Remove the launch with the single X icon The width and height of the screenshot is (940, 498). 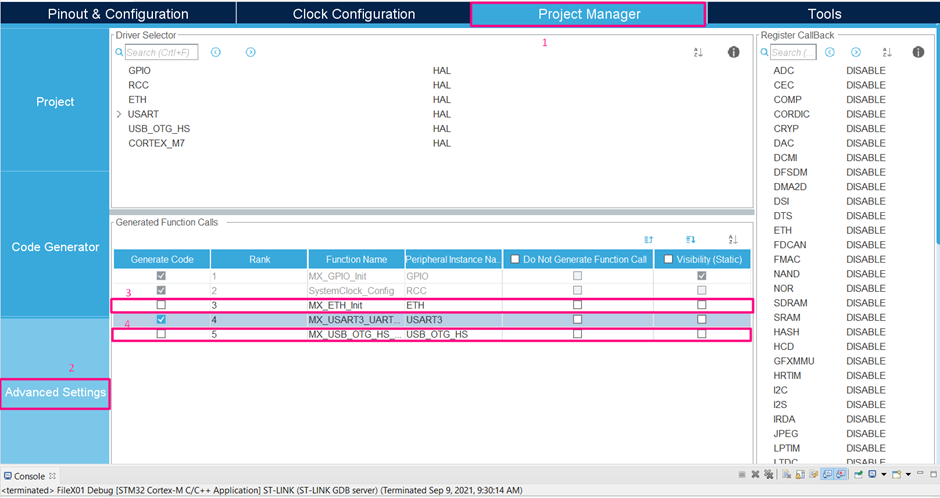click(755, 475)
